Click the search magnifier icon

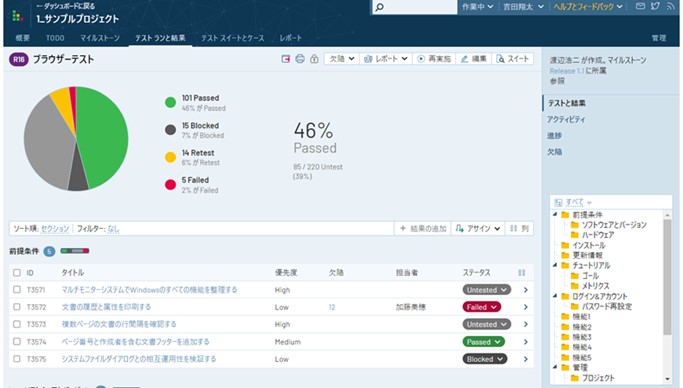tap(379, 7)
